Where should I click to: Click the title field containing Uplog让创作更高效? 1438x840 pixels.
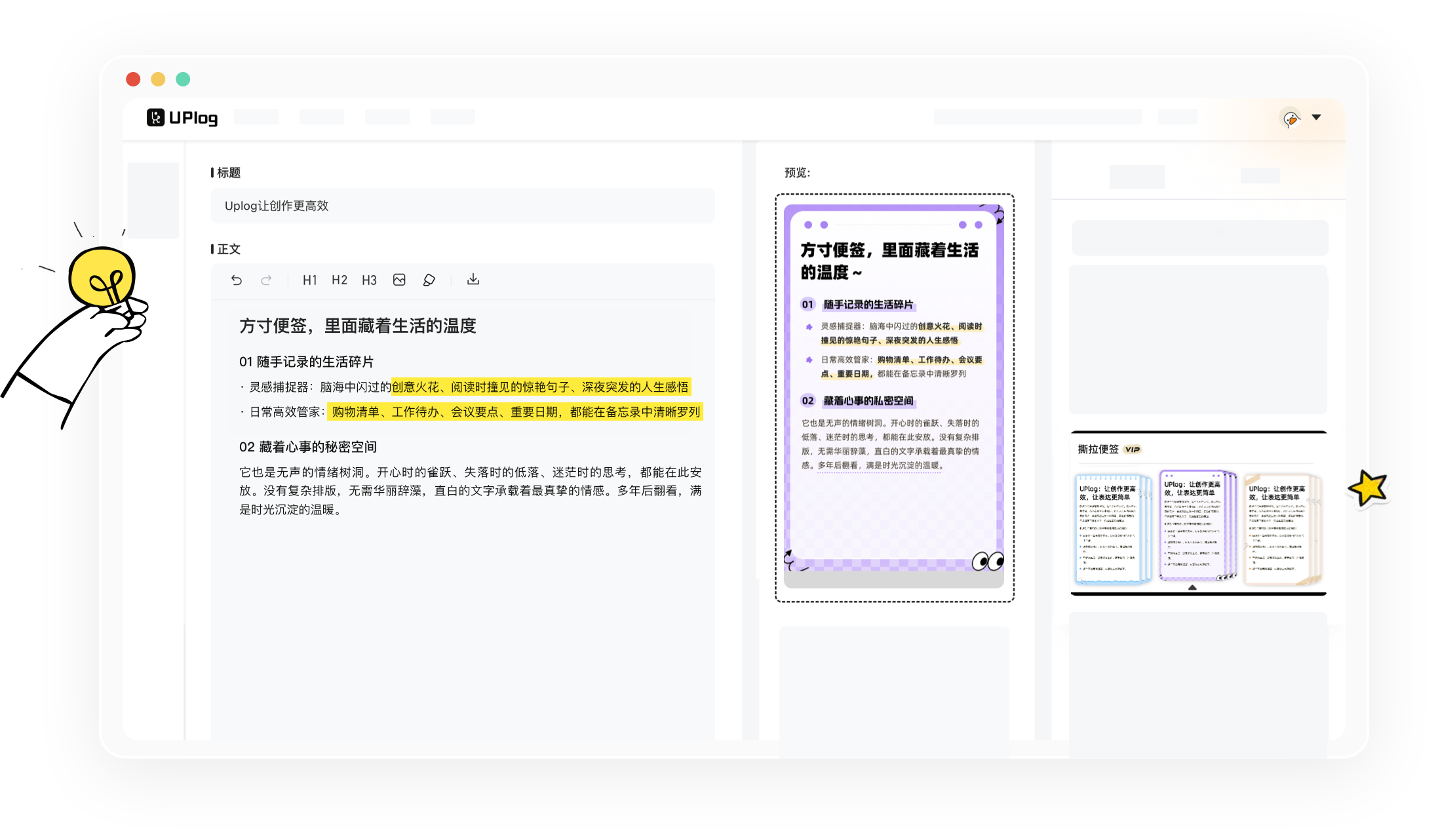pyautogui.click(x=462, y=206)
